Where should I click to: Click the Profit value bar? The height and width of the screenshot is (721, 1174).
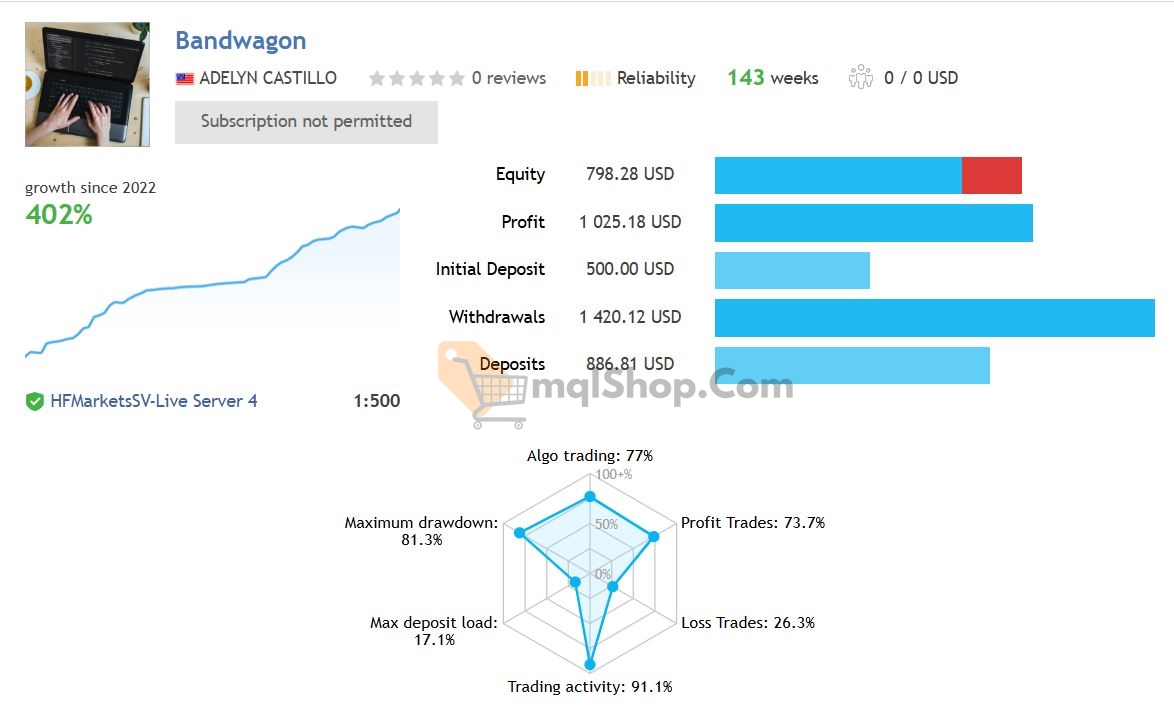(x=873, y=222)
